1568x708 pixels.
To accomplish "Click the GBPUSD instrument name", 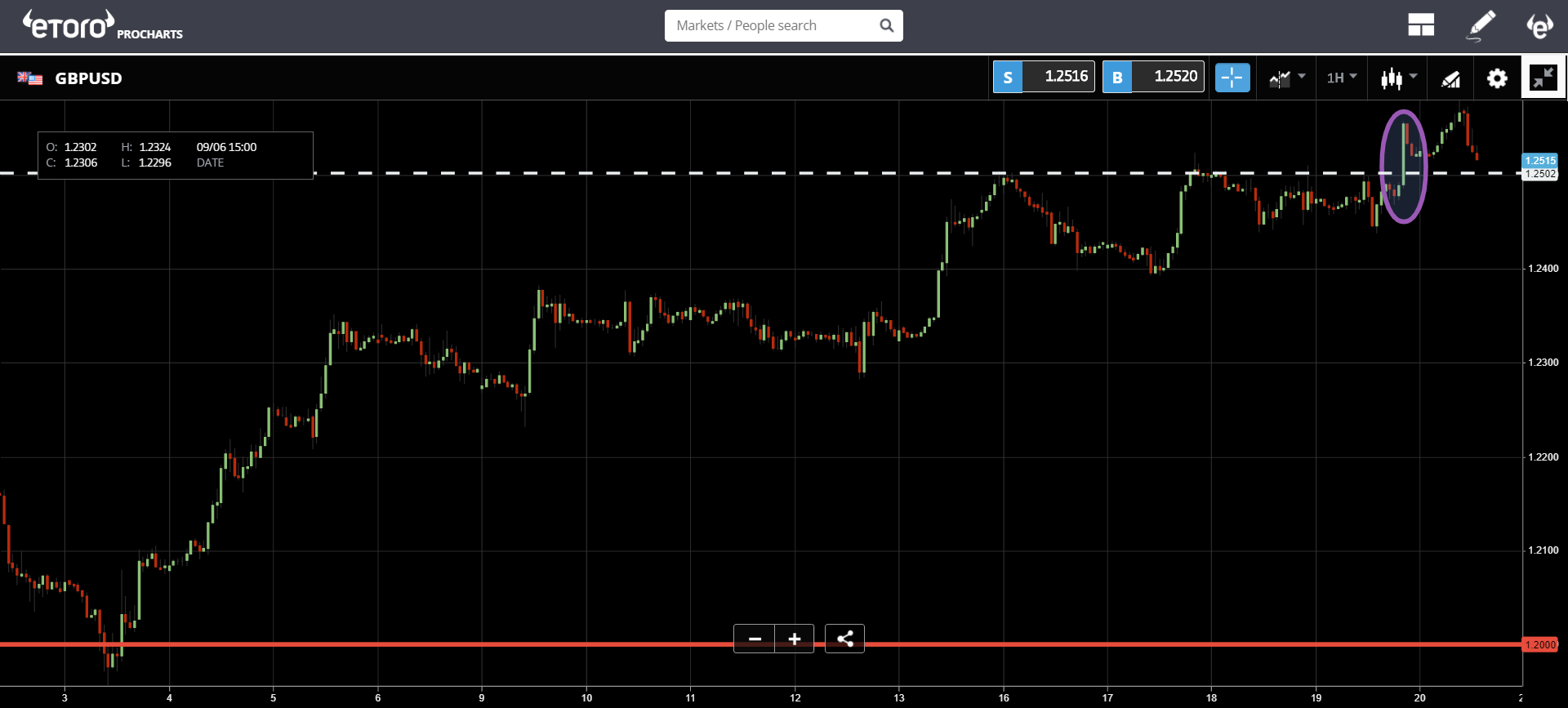I will [x=88, y=78].
